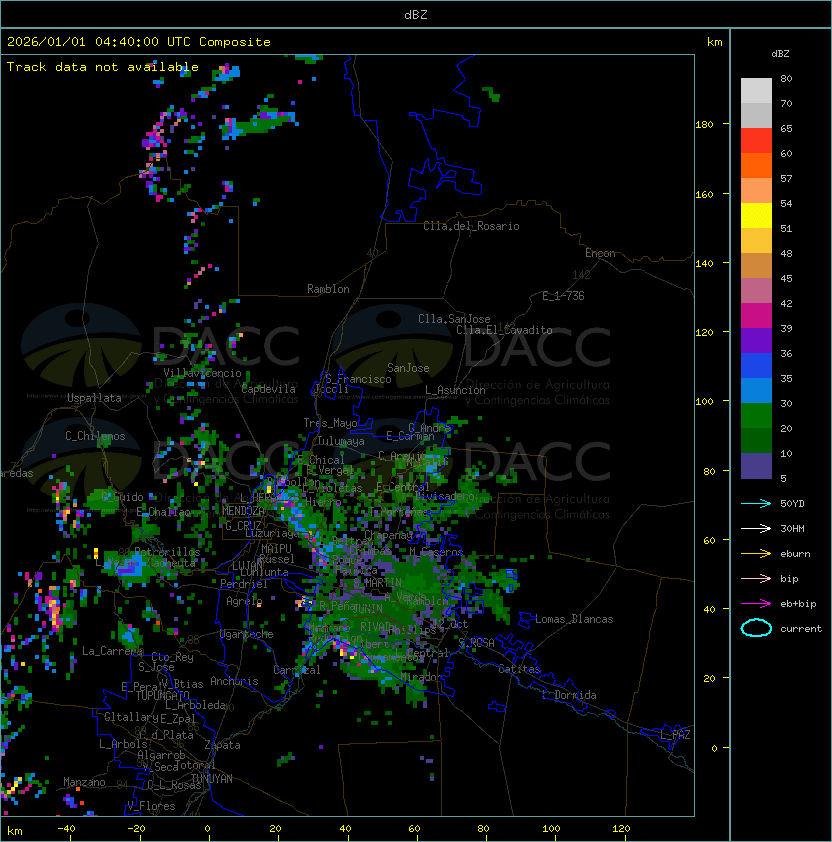832x842 pixels.
Task: Select the dark green legend swatch
Action: point(756,440)
